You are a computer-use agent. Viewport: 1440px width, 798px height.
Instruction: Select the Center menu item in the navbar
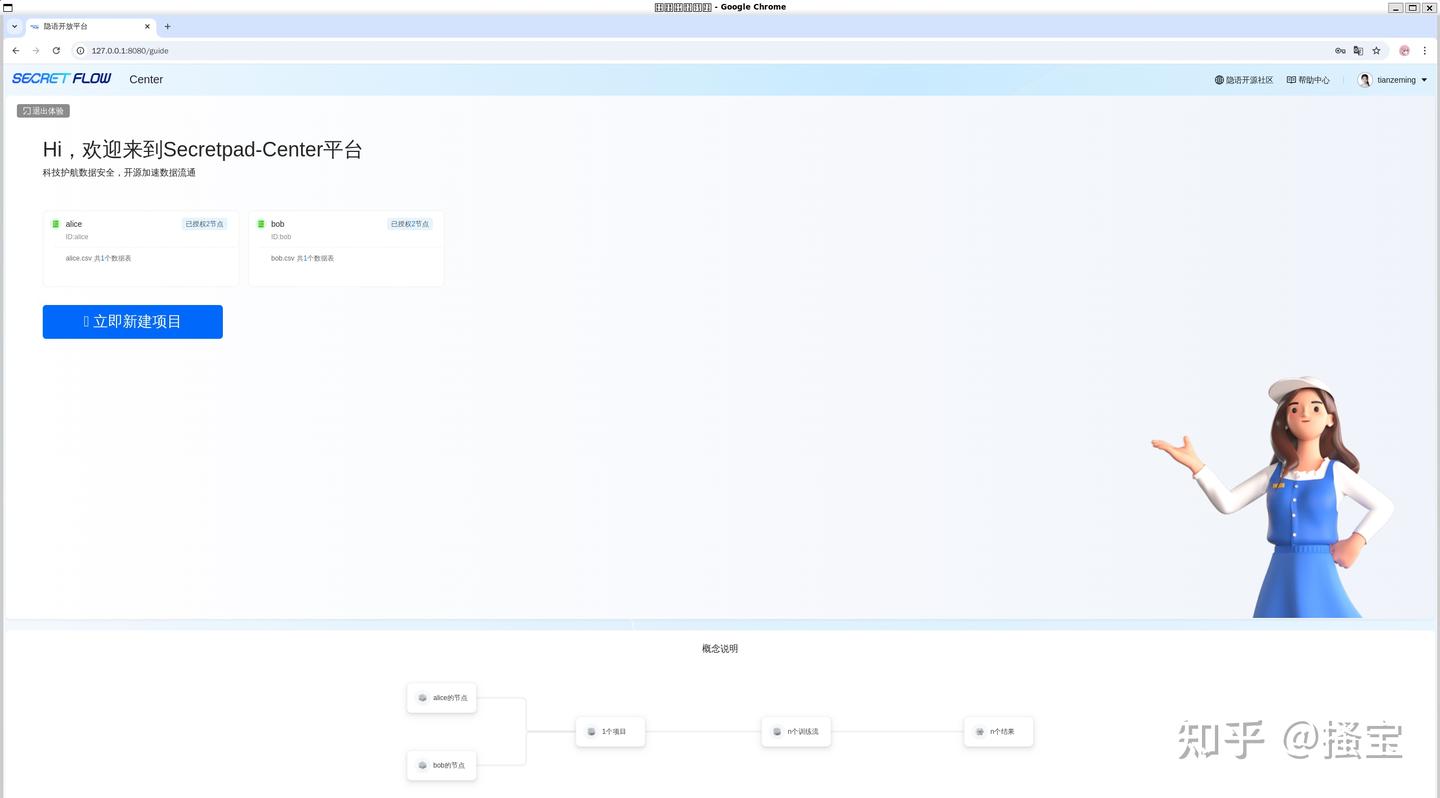coord(146,79)
